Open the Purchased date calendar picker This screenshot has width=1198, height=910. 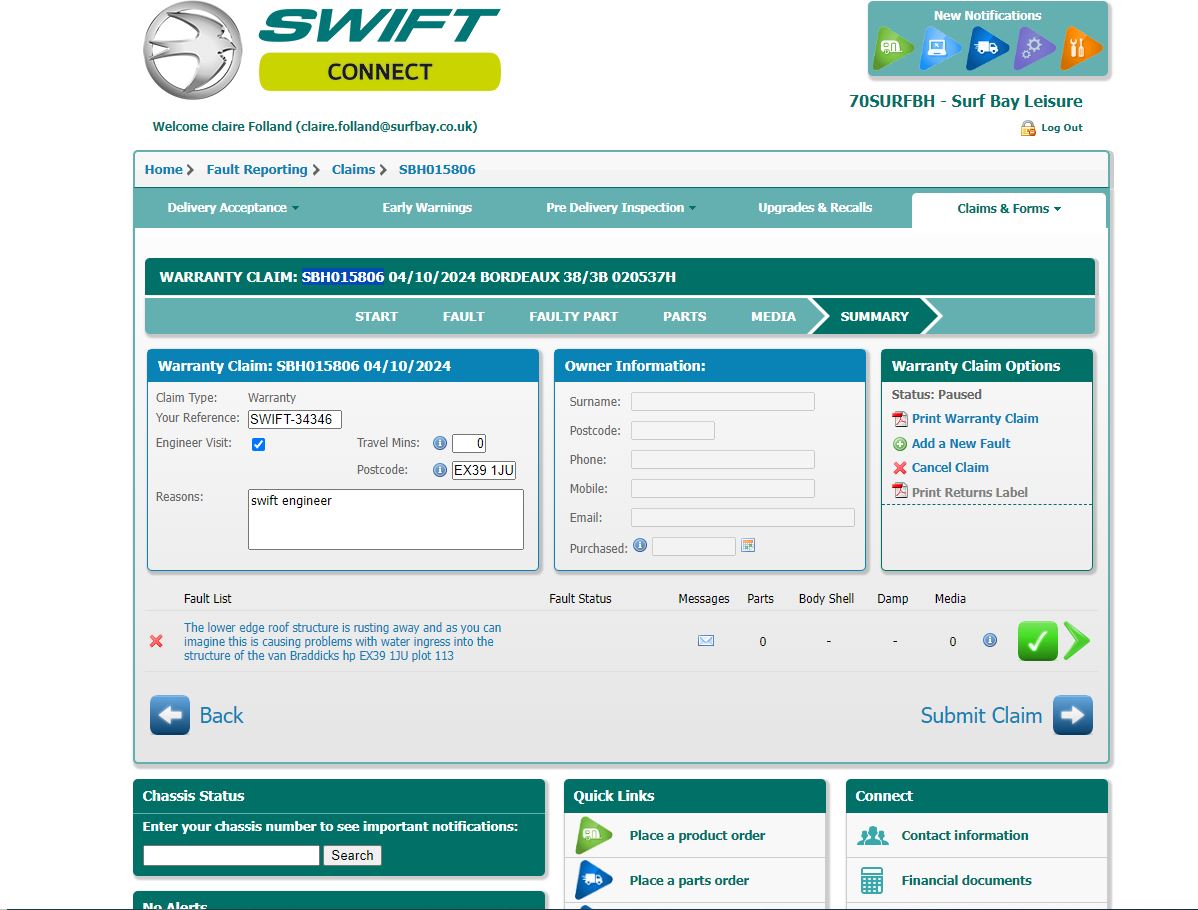point(748,546)
